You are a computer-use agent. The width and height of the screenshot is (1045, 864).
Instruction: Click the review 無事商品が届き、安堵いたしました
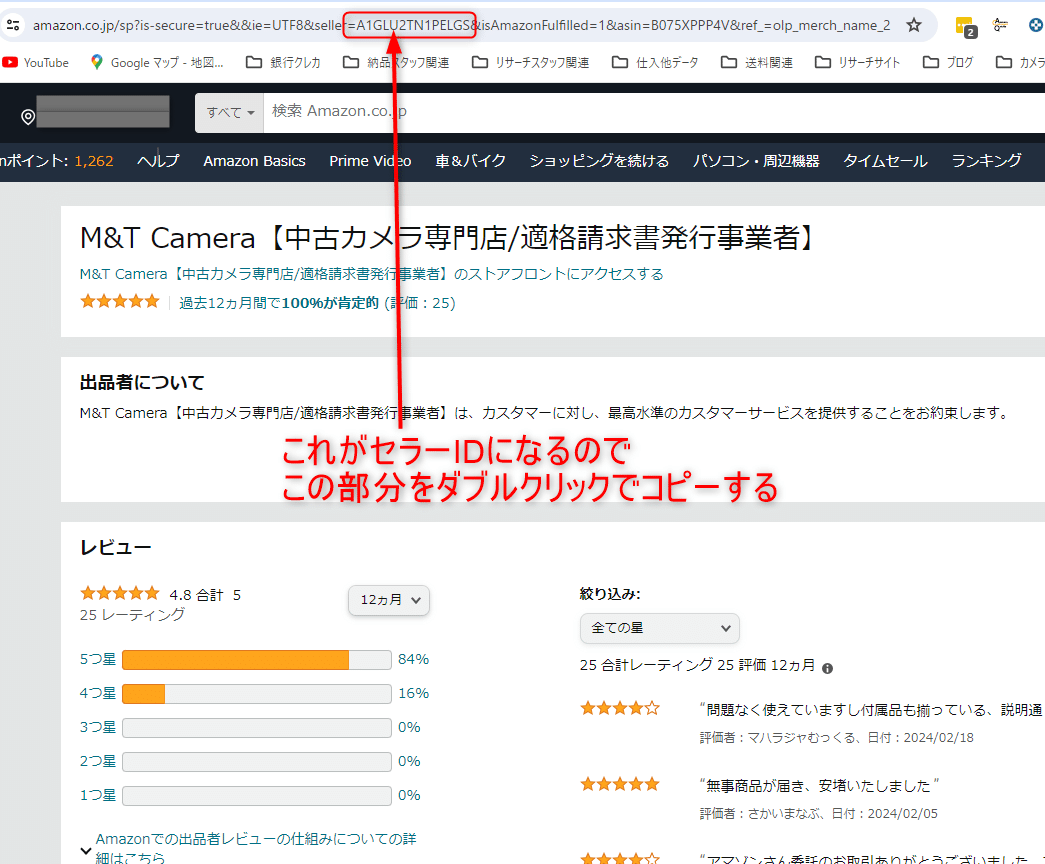[819, 786]
